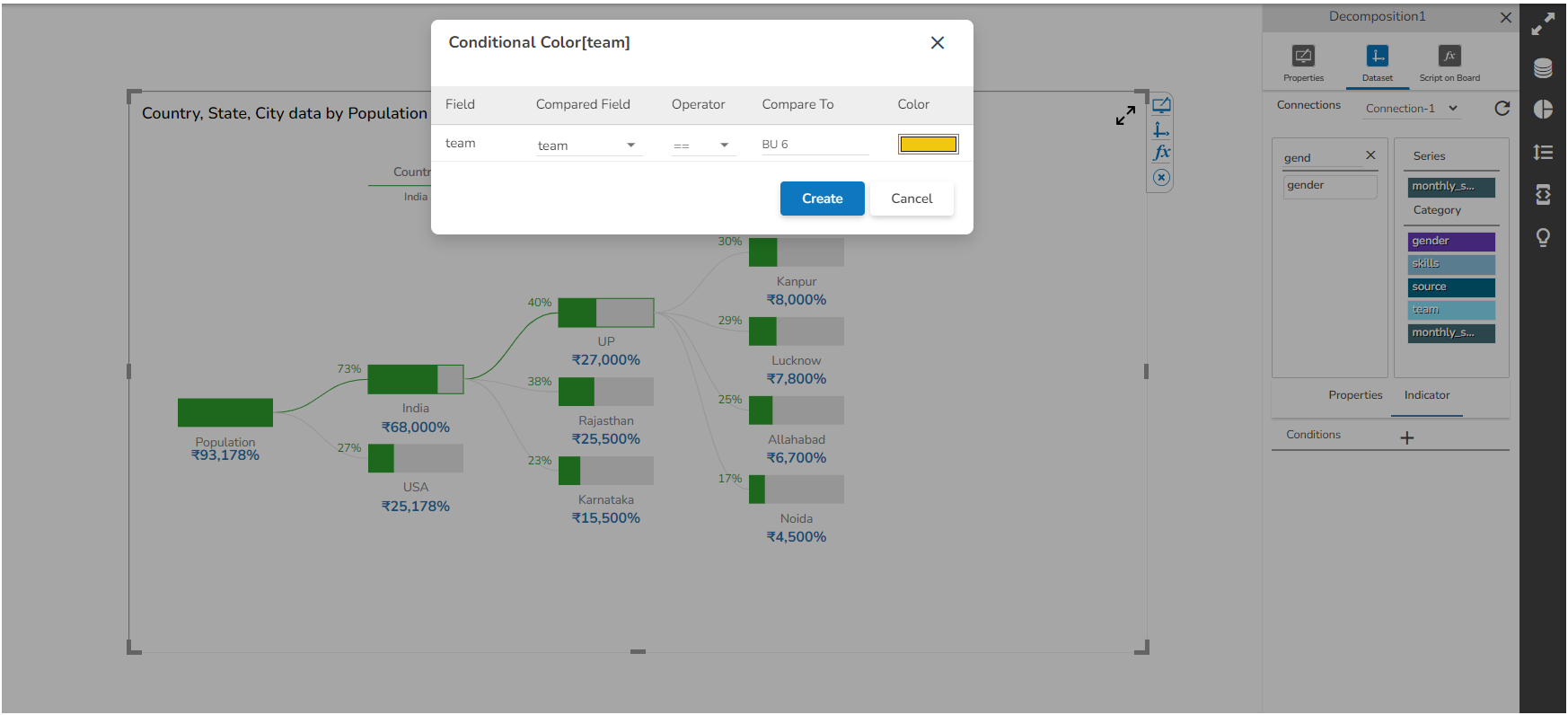Click the Lucknow node bar
The height and width of the screenshot is (715, 1568).
797,331
